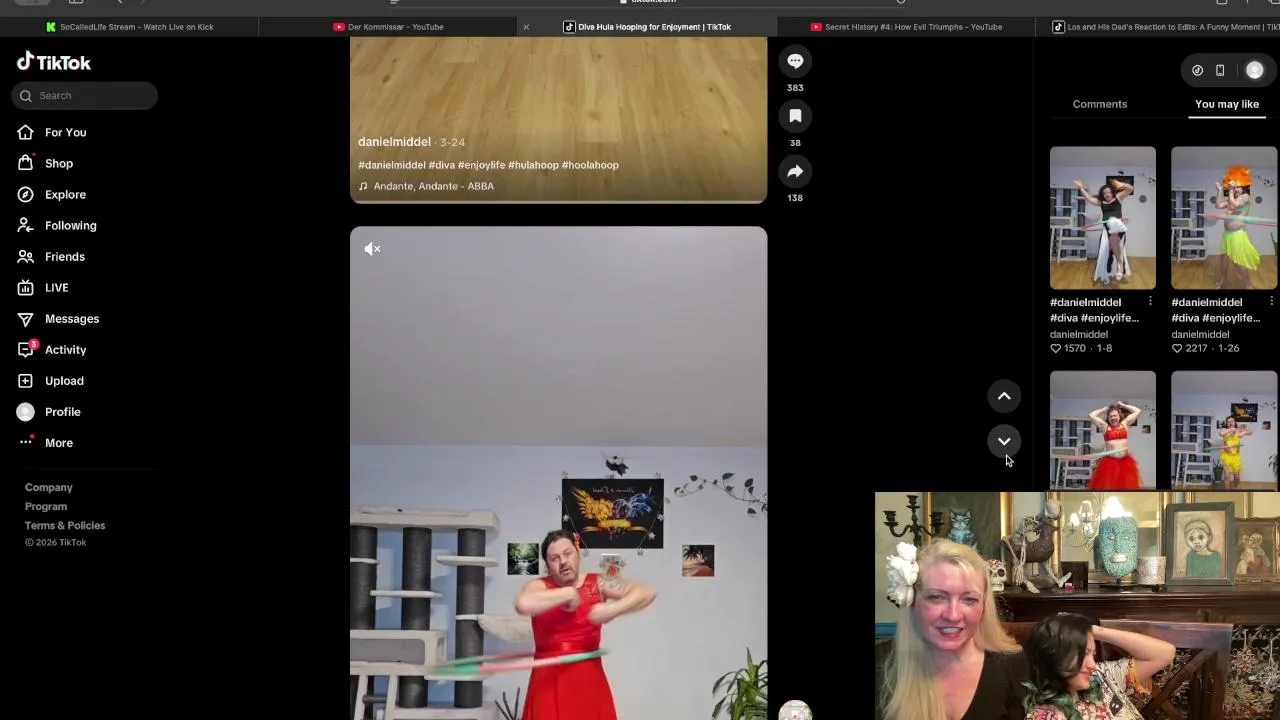Bookmark the video with the save icon (38)
The width and height of the screenshot is (1280, 720).
(x=795, y=116)
